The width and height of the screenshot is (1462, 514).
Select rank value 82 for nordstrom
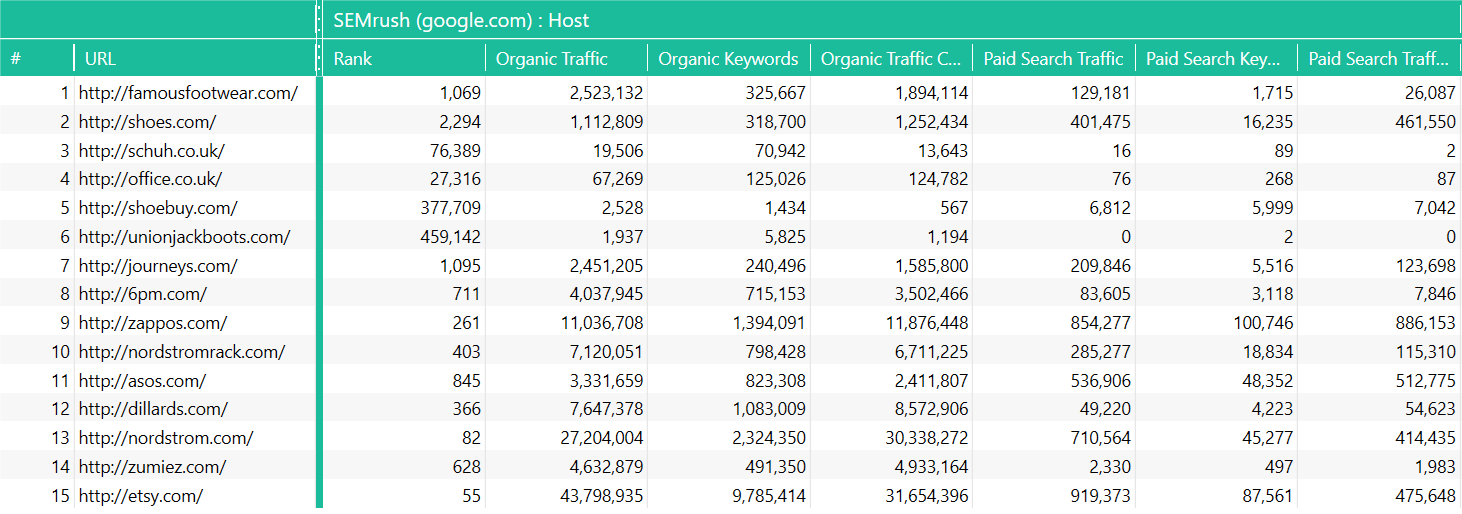pyautogui.click(x=471, y=438)
